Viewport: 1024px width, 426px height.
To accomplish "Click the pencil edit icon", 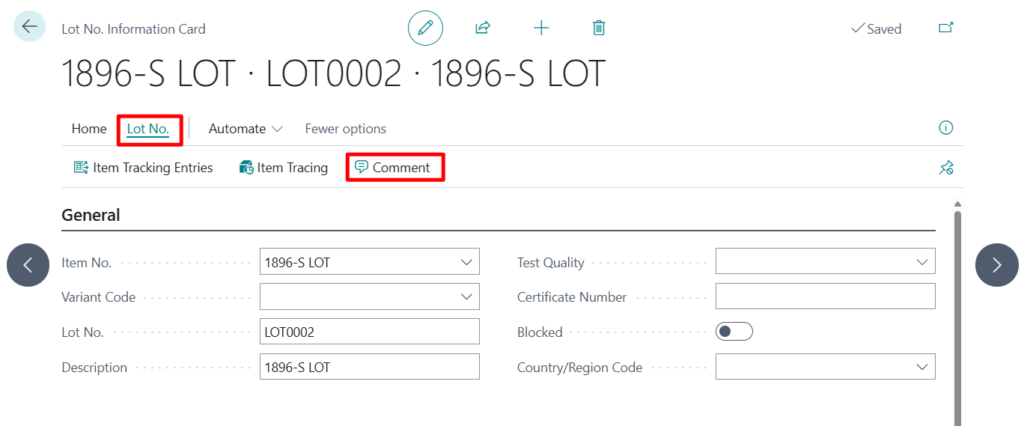I will tap(425, 28).
